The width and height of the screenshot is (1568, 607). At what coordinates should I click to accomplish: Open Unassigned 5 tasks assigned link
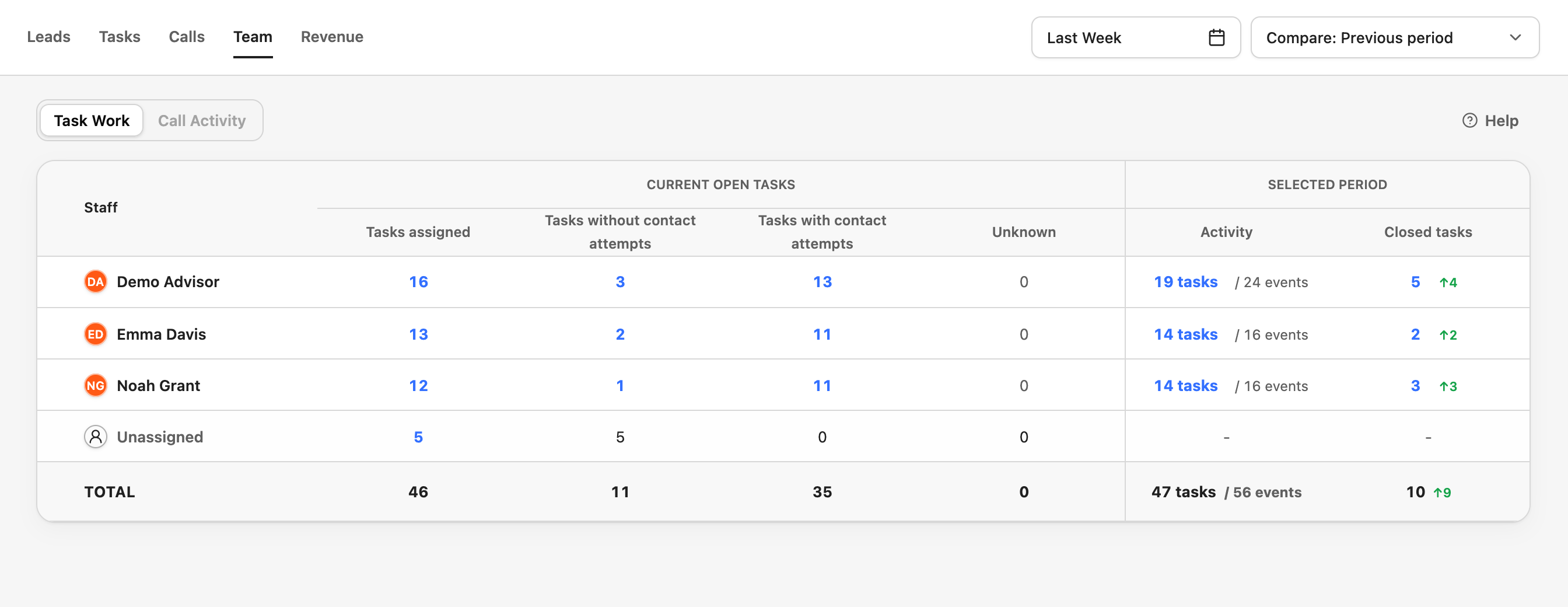(418, 437)
